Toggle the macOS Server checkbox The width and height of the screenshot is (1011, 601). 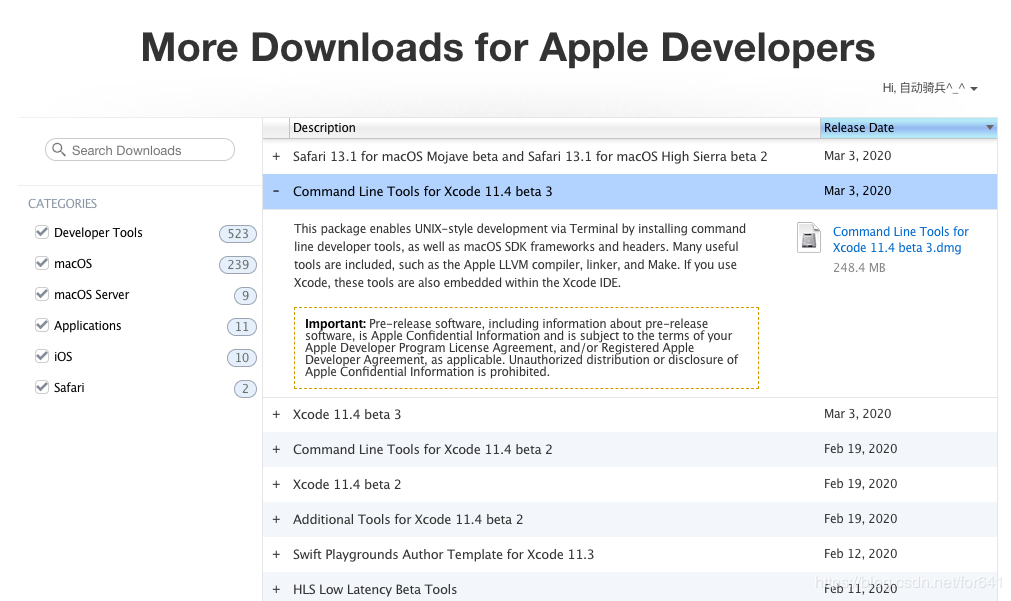[x=42, y=294]
